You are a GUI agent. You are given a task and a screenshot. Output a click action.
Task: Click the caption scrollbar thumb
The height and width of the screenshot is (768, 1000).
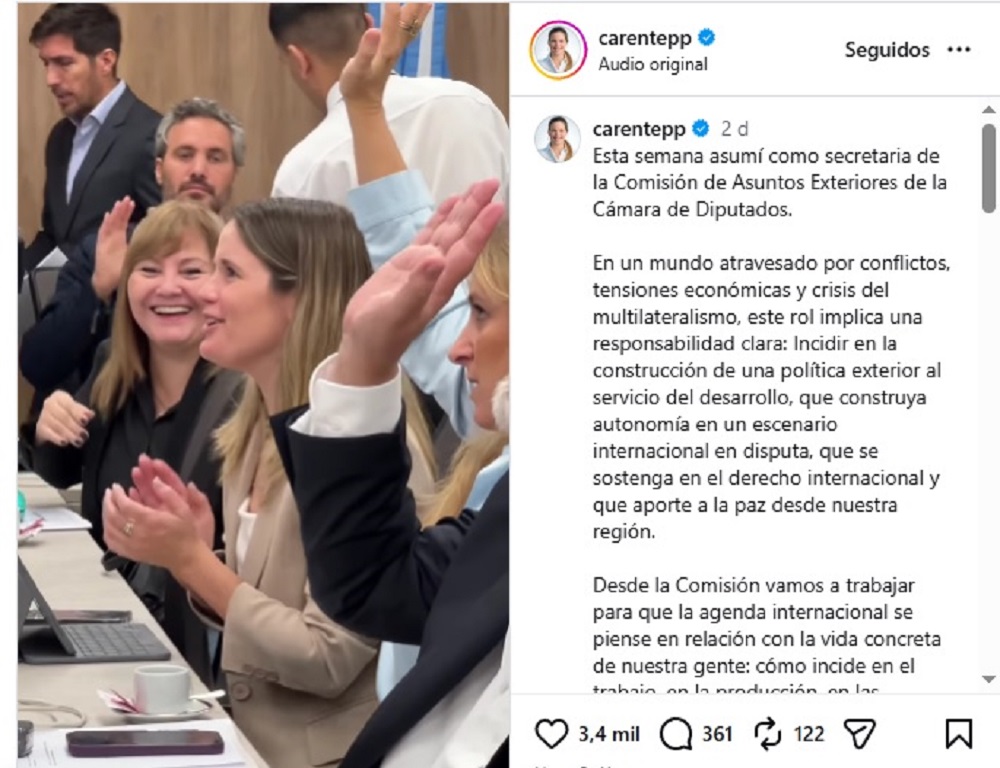coord(989,168)
